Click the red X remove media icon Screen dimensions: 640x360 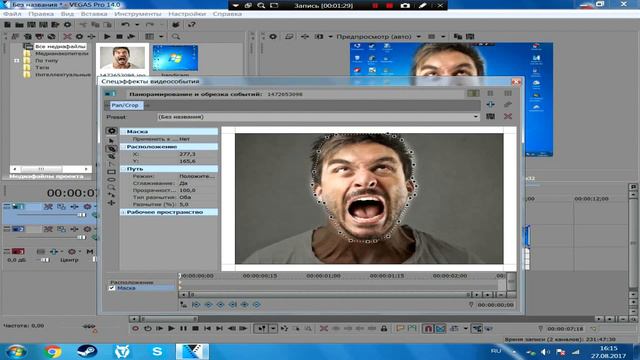click(67, 37)
